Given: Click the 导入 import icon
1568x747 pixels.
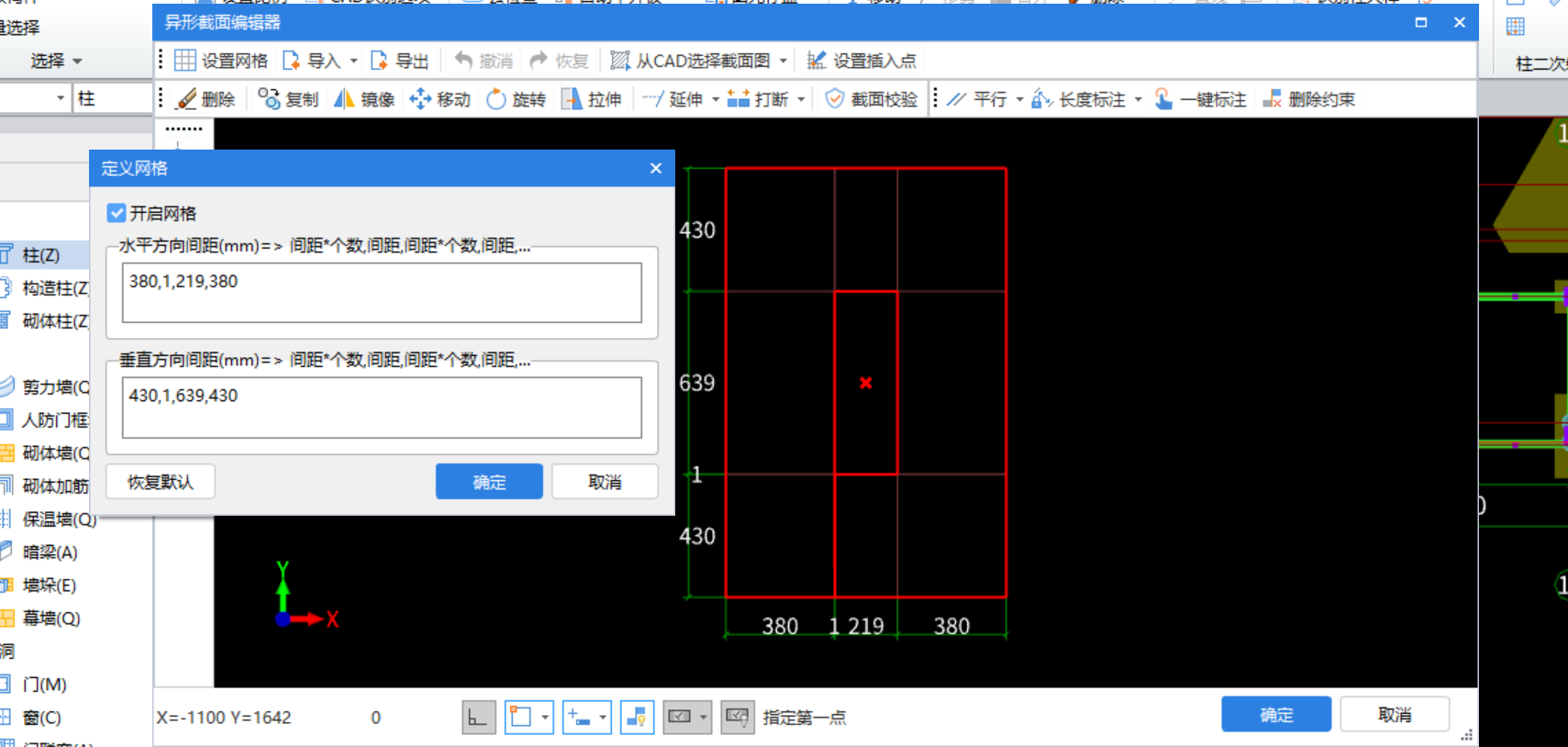Looking at the screenshot, I should click(x=292, y=61).
